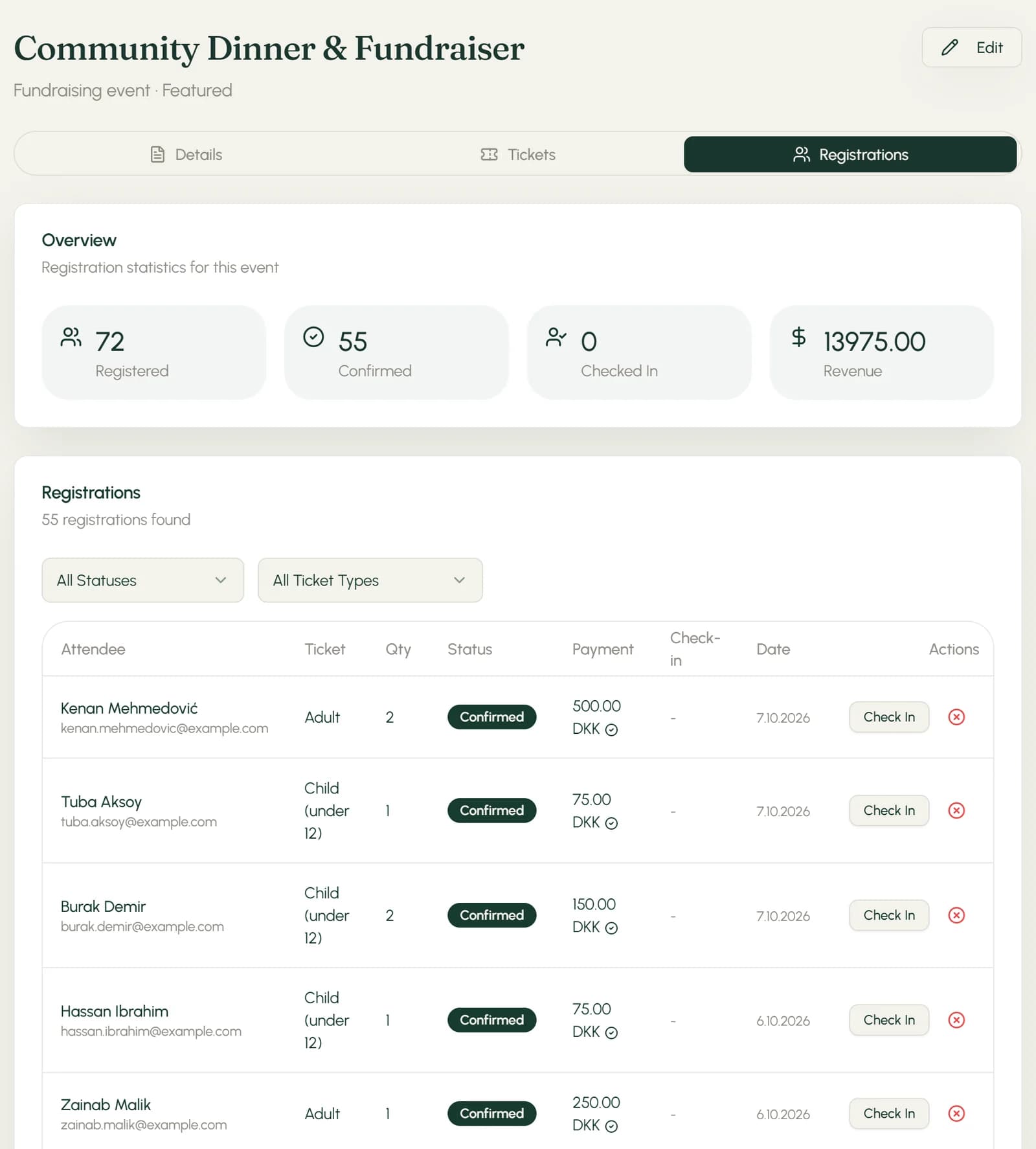Screen dimensions: 1036x1149
Task: Click the paid checkmark icon beside 500.00 DKK
Action: coord(611,730)
